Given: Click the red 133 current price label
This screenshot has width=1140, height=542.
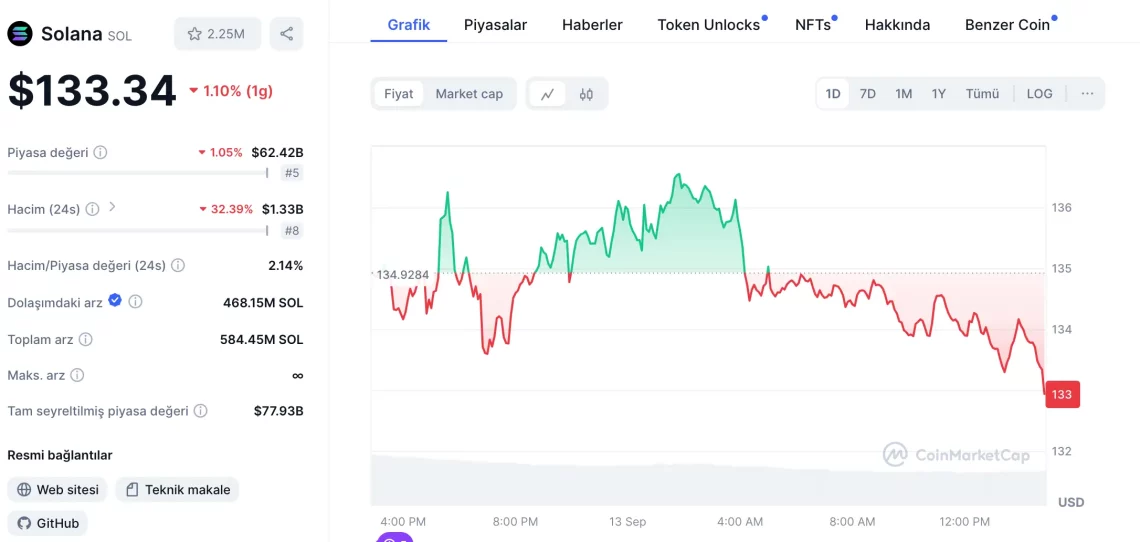Looking at the screenshot, I should pos(1062,394).
